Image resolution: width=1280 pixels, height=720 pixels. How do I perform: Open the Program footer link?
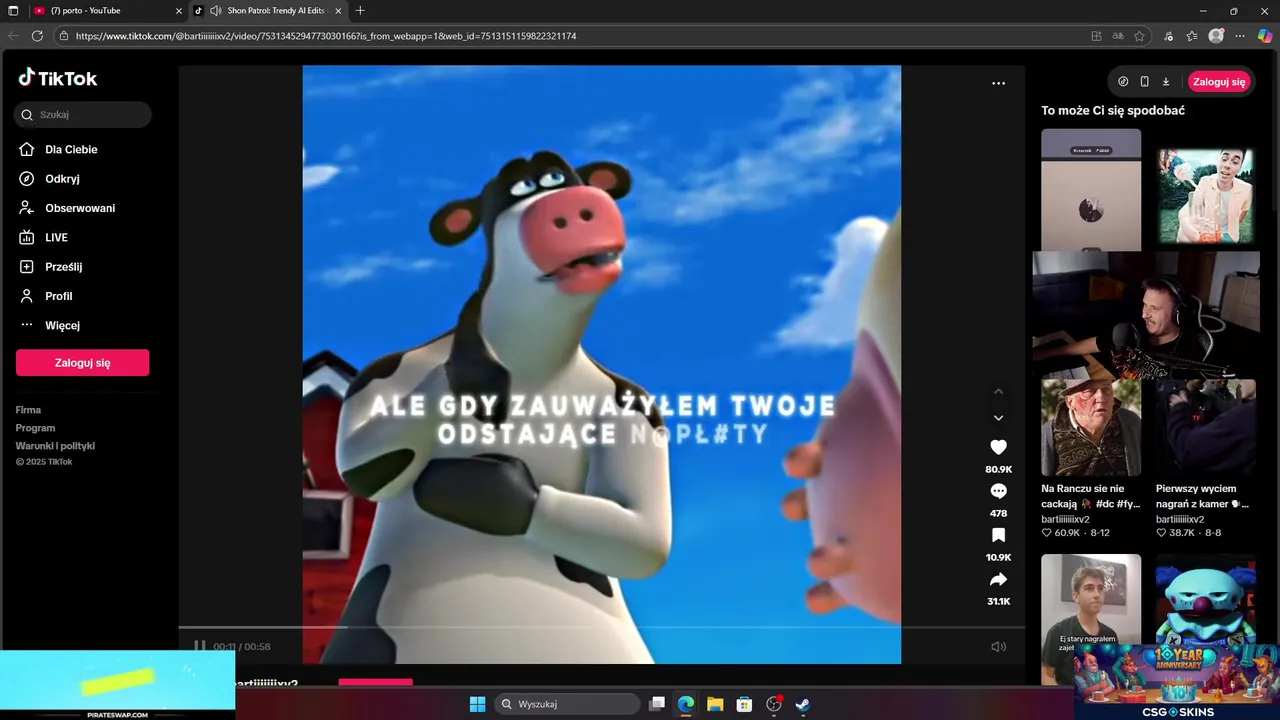[x=35, y=428]
